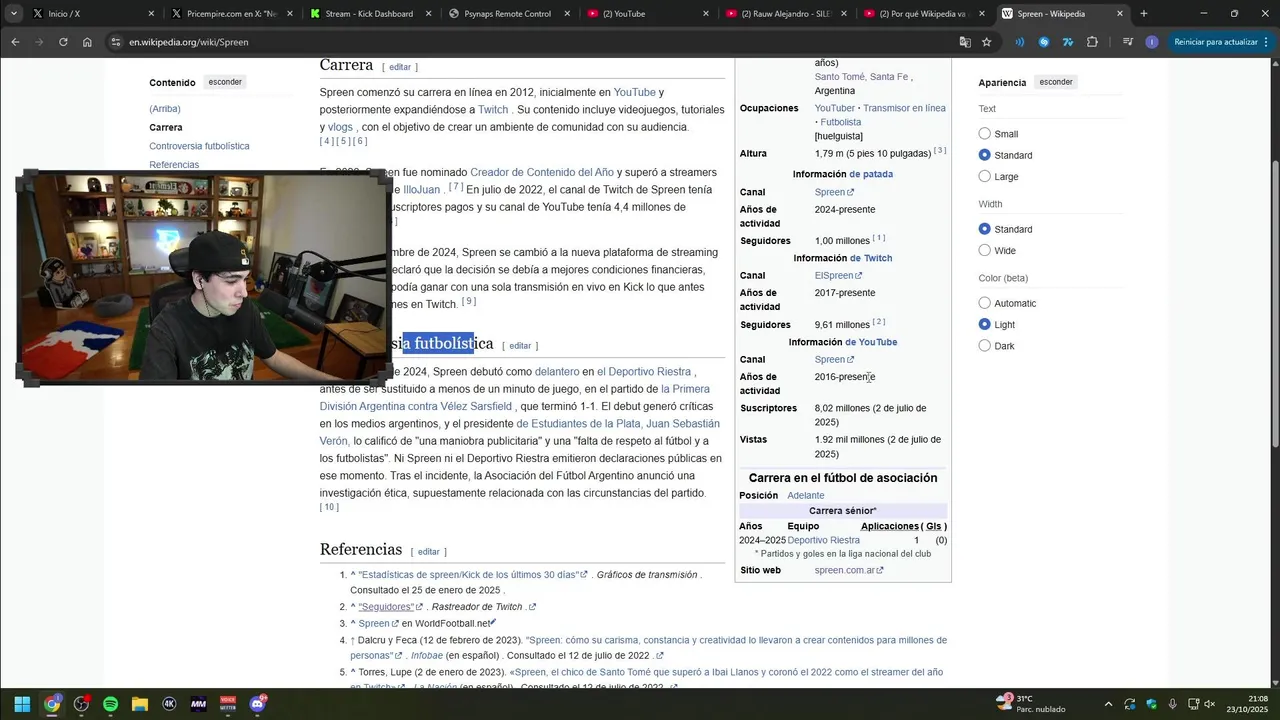This screenshot has height=720, width=1280.
Task: Open the MM app in taskbar
Action: coord(198,704)
